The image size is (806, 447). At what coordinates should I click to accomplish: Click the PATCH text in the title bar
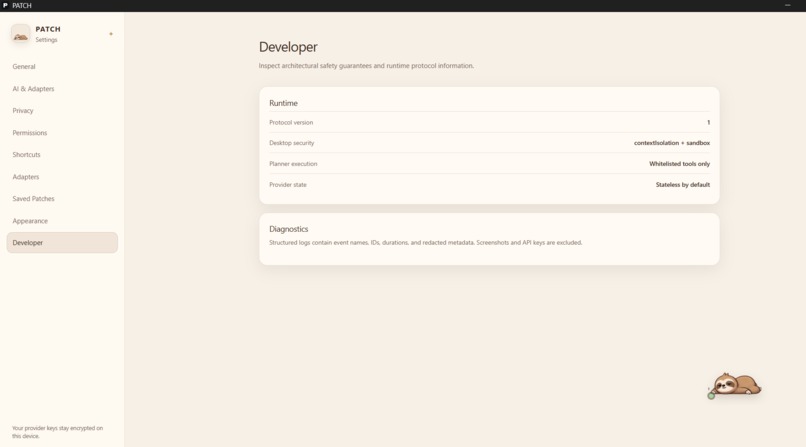(22, 5)
